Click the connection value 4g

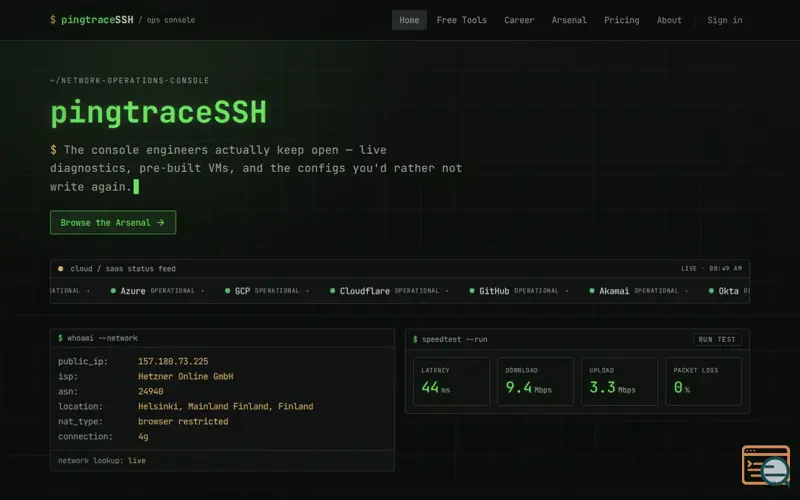click(143, 437)
